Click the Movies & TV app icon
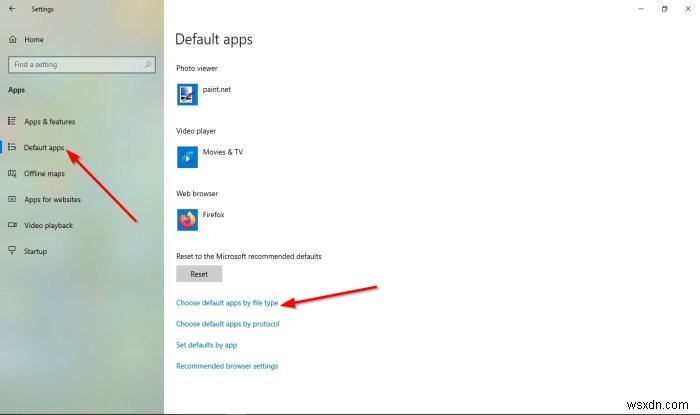The height and width of the screenshot is (415, 700). coord(187,157)
